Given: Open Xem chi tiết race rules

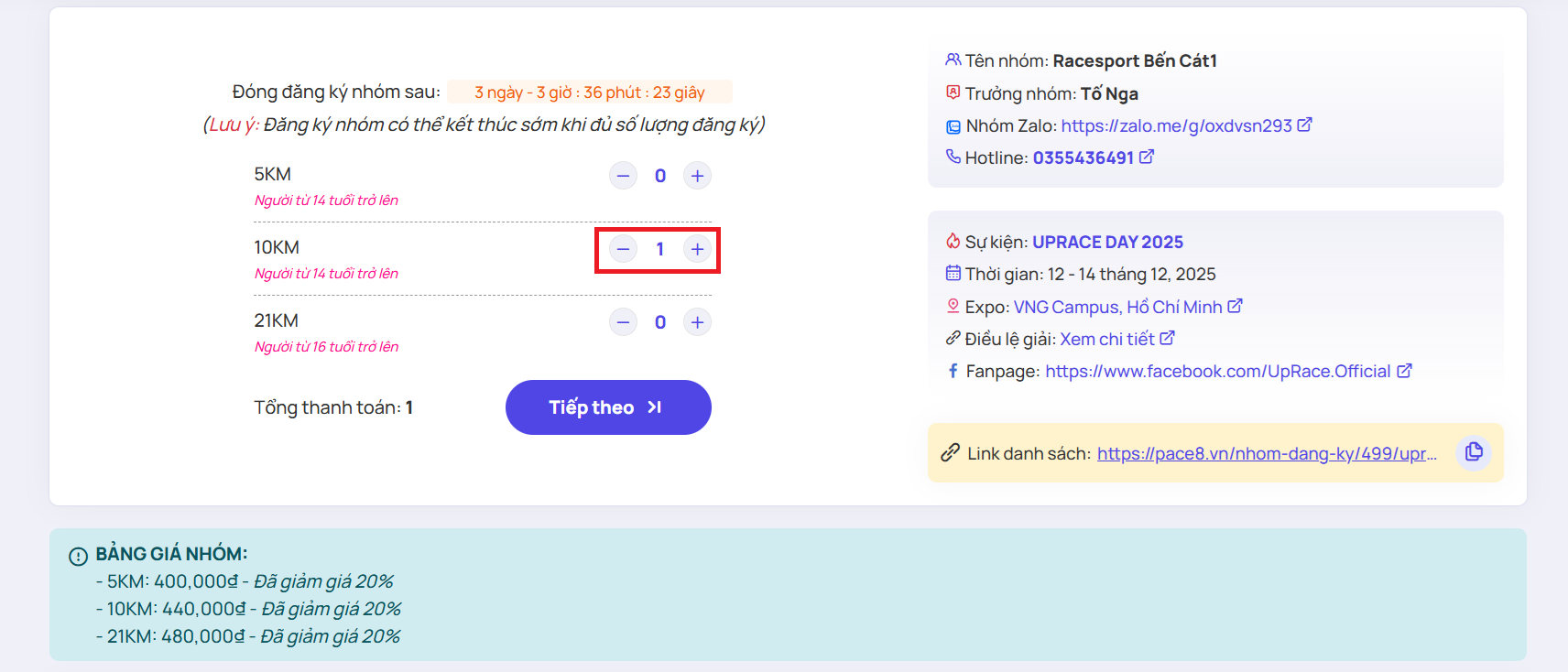Looking at the screenshot, I should point(1106,339).
